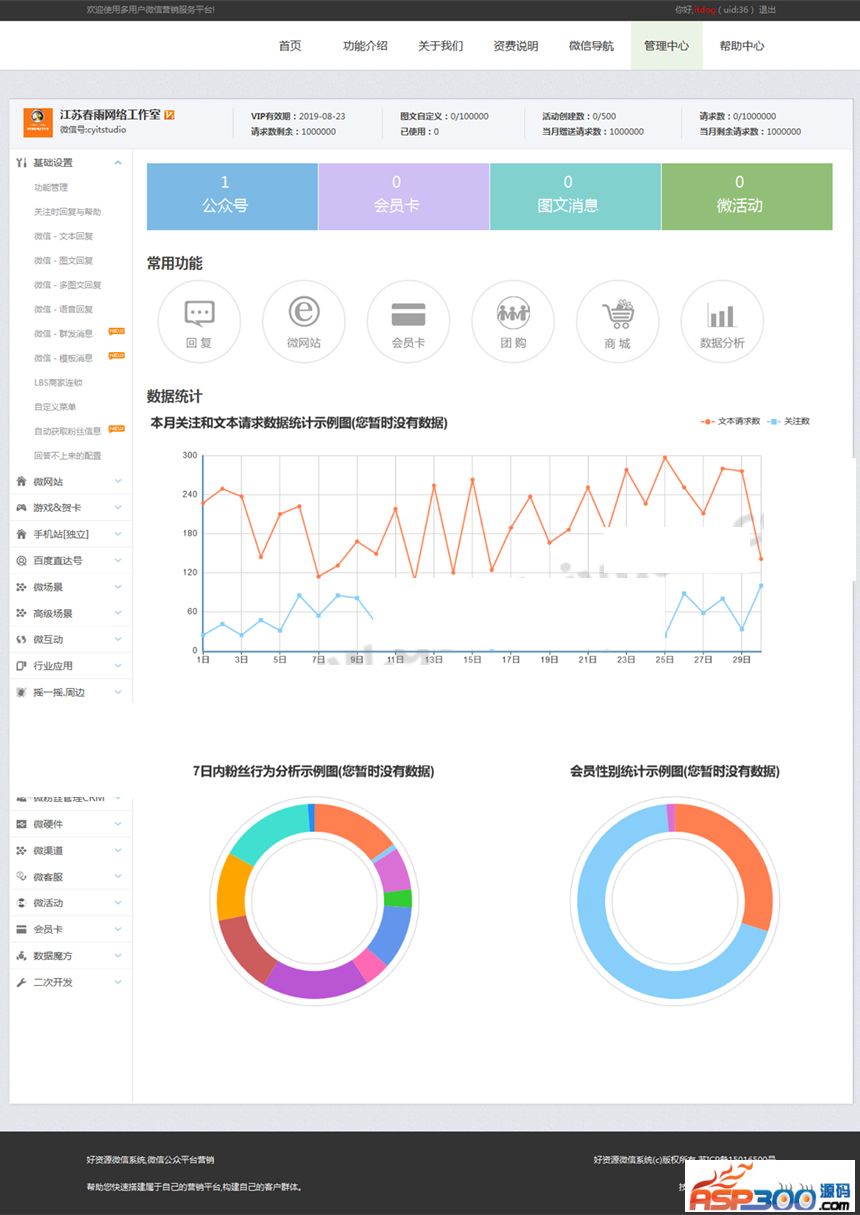Viewport: 860px width, 1215px height.
Task: Open the 团购 group-buy icon
Action: 513,321
